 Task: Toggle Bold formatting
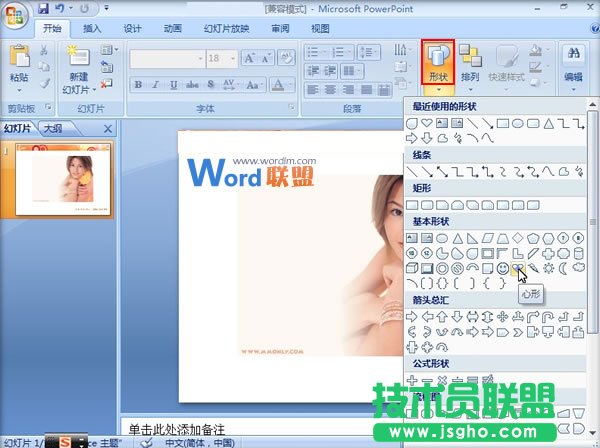pyautogui.click(x=138, y=85)
